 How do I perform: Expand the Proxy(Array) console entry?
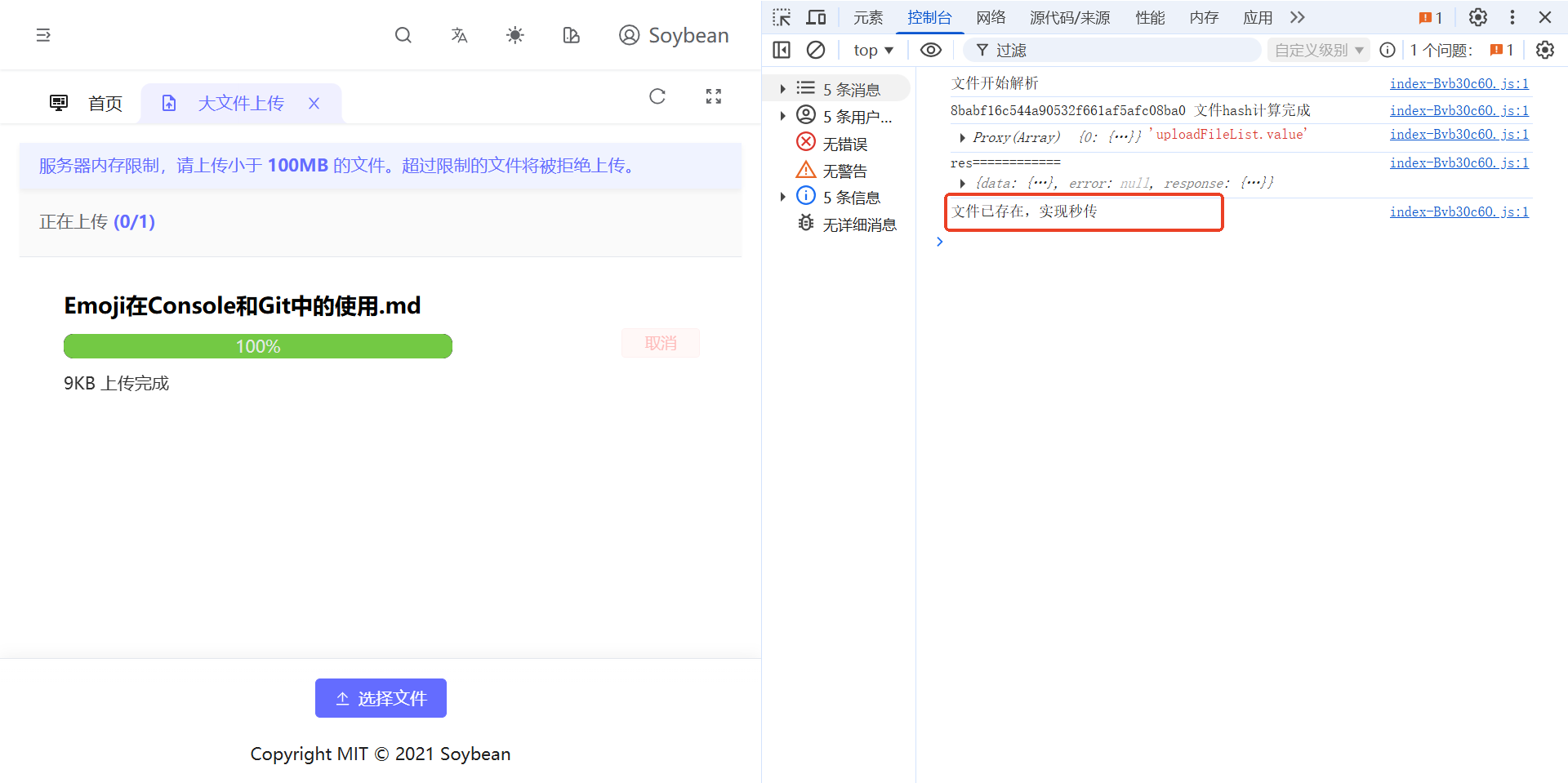[963, 137]
